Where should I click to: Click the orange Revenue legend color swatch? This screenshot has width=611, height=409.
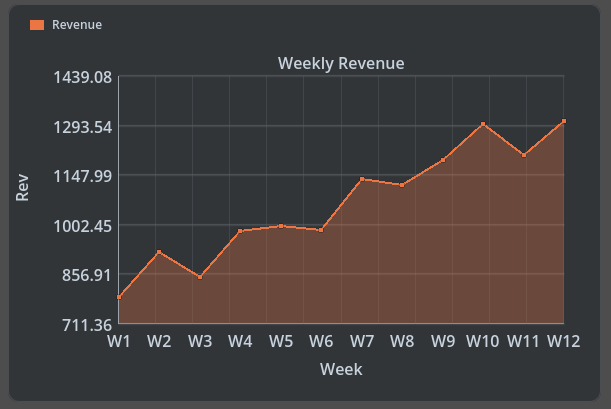[x=37, y=25]
